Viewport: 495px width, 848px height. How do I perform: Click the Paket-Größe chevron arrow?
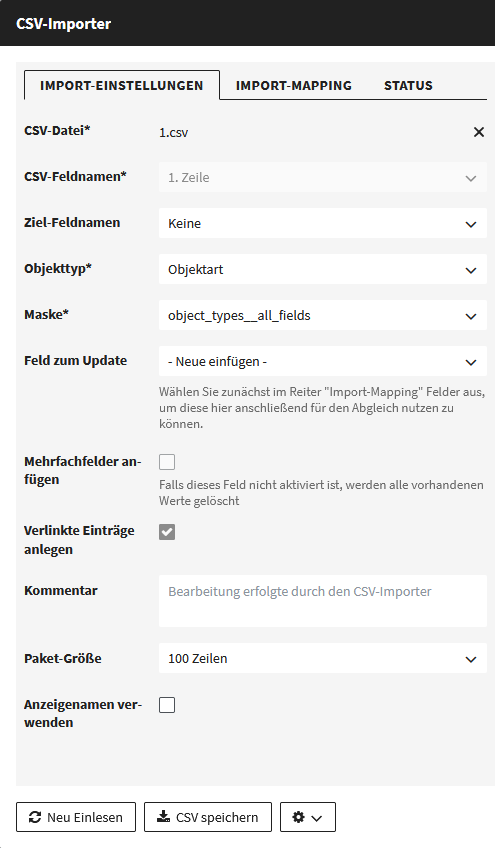point(471,659)
